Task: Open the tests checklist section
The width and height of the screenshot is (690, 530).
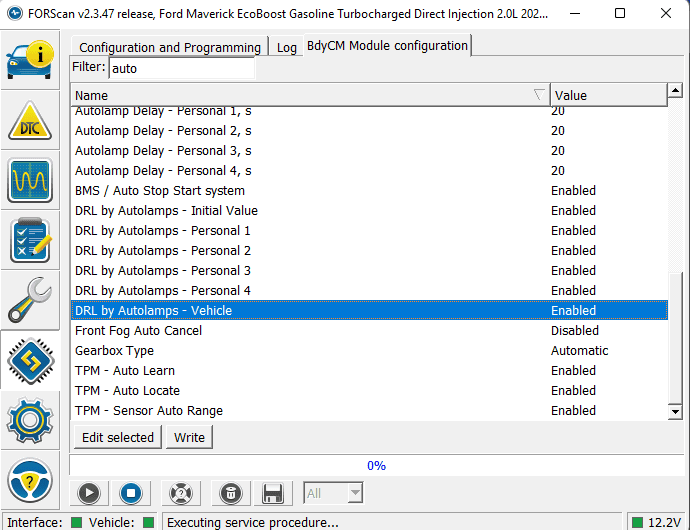Action: point(30,240)
